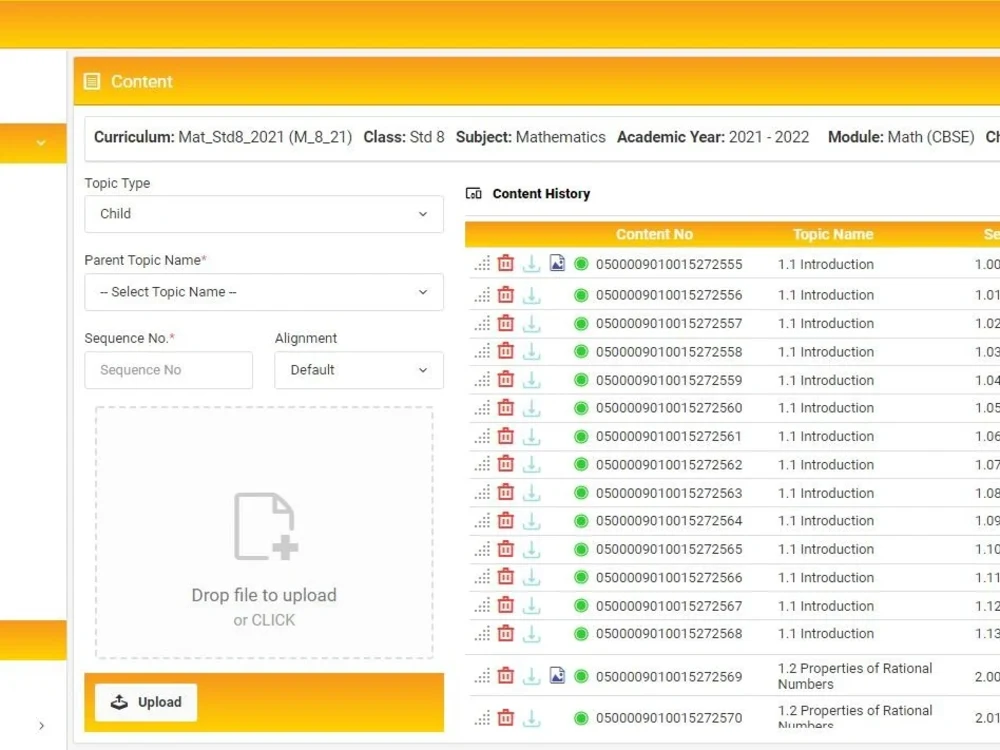Click topic 1.2 Properties of Rational Numbers for 272569
The height and width of the screenshot is (750, 1000).
pos(855,676)
